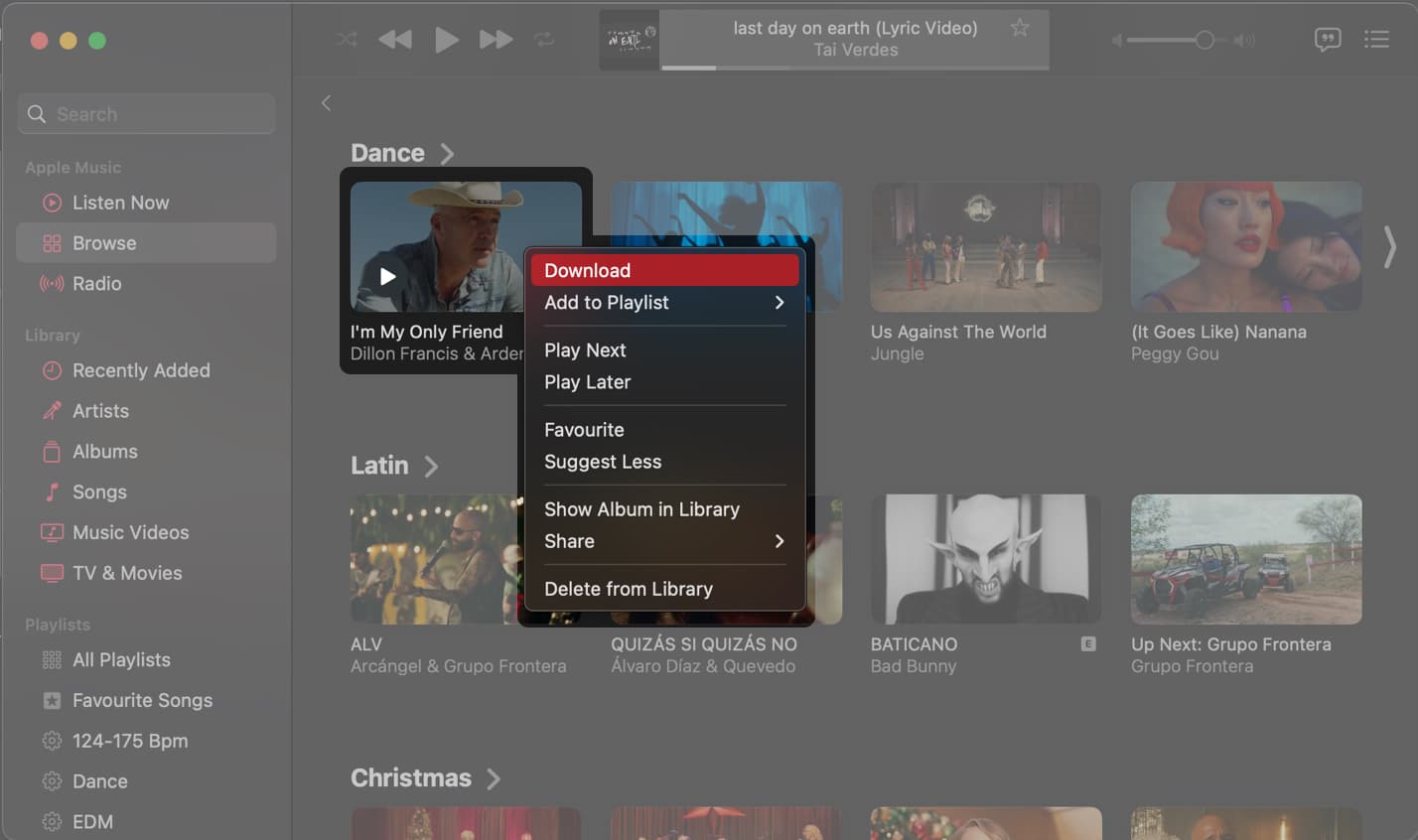
Task: Open the Up Next queue list icon
Action: (1376, 40)
